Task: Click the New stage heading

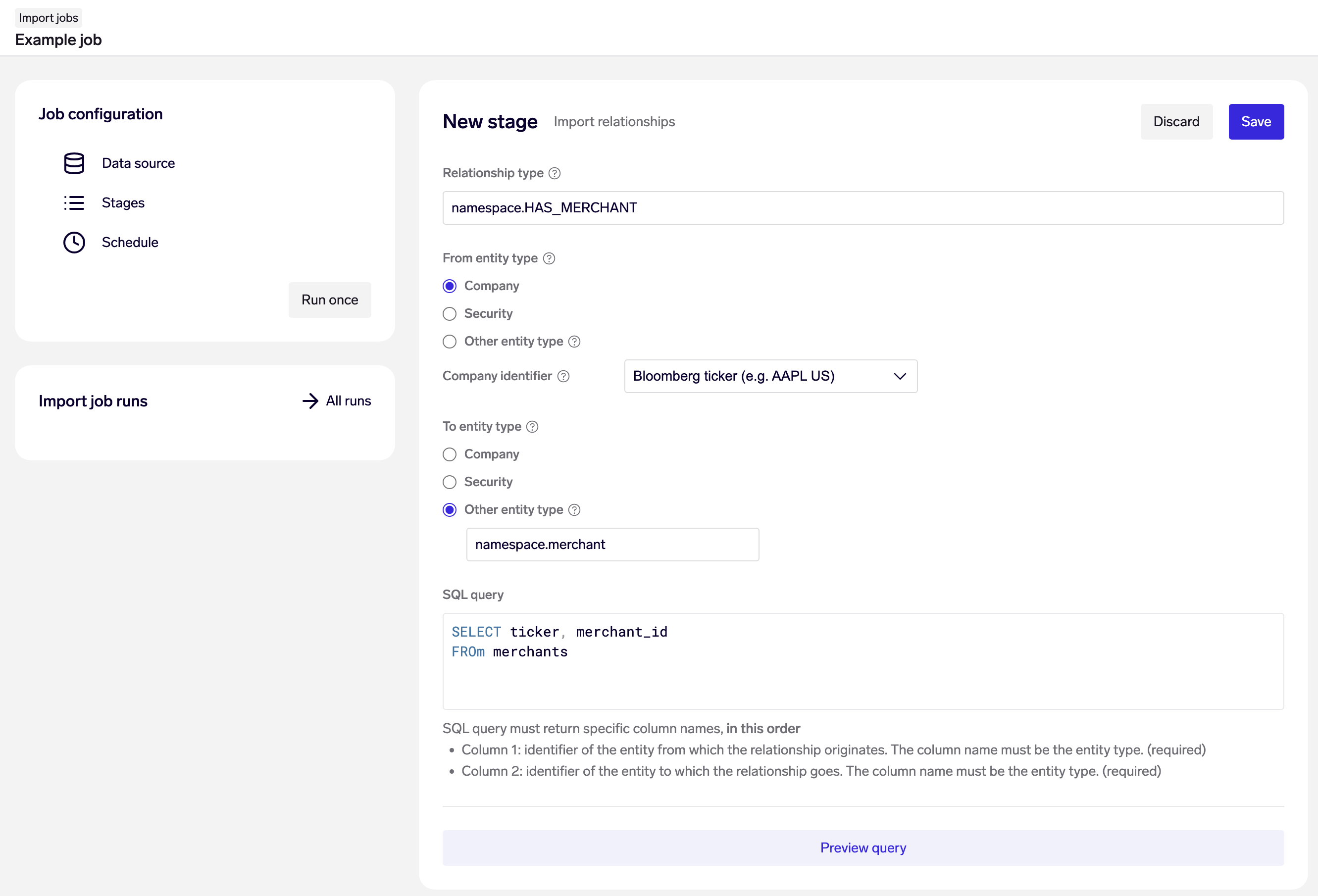Action: tap(490, 121)
